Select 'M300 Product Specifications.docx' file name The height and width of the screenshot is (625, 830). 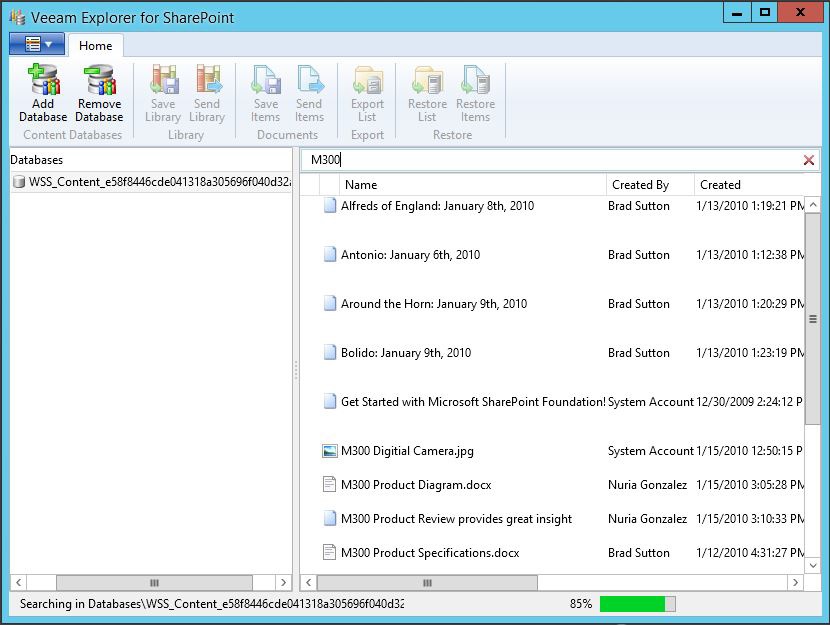click(x=430, y=553)
